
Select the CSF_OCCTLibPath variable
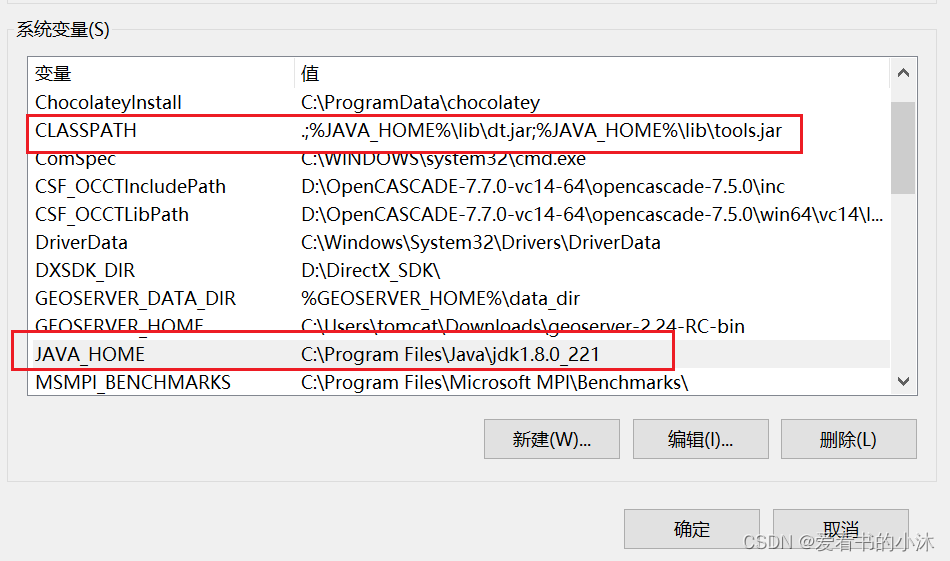pyautogui.click(x=459, y=214)
